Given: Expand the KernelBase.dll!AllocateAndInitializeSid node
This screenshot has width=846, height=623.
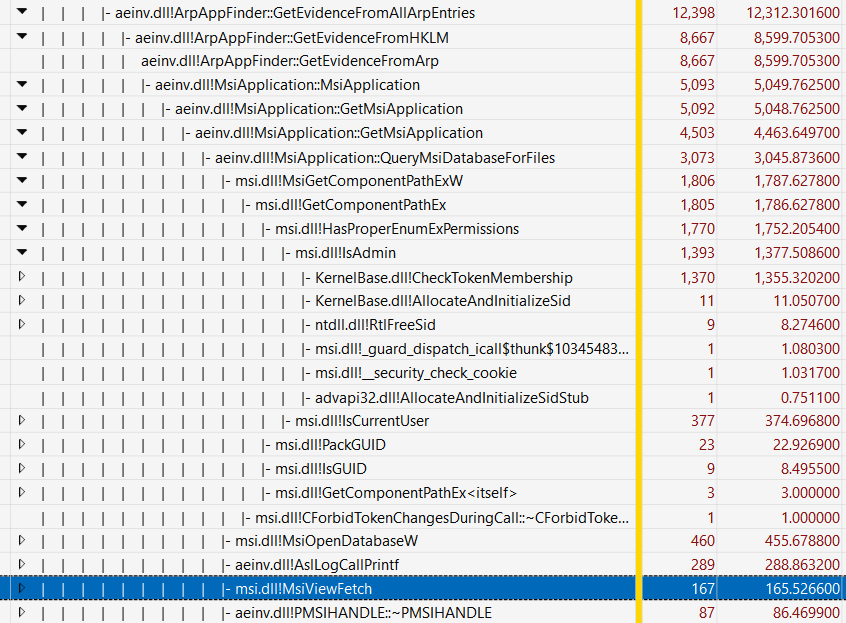Looking at the screenshot, I should (22, 301).
